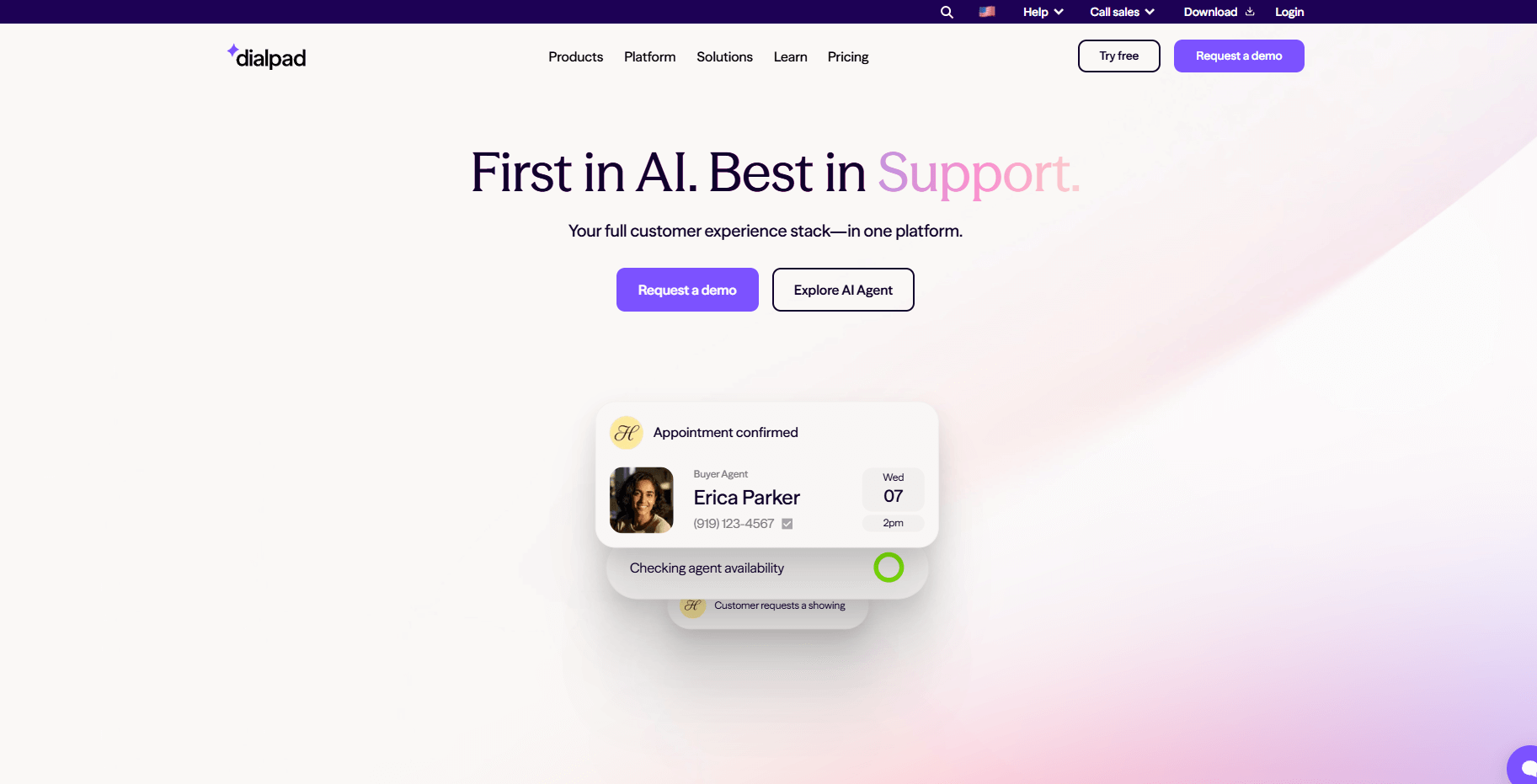Screen dimensions: 1537x784
Task: Open the Solutions menu
Action: point(724,56)
